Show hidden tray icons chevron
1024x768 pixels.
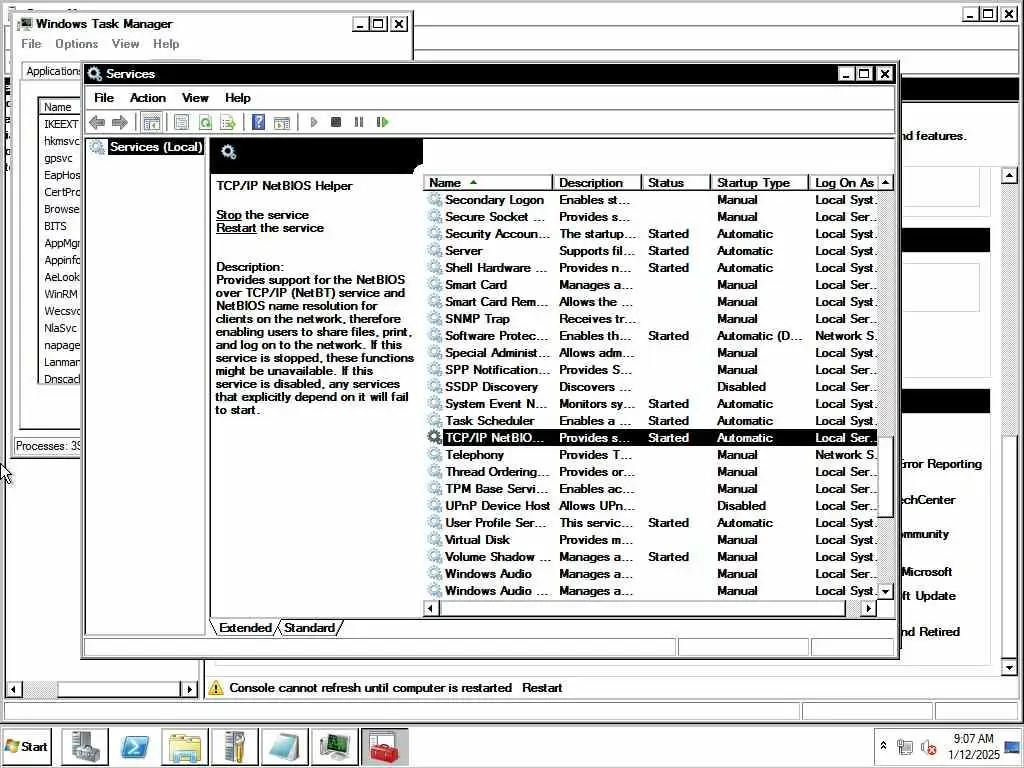pyautogui.click(x=883, y=746)
